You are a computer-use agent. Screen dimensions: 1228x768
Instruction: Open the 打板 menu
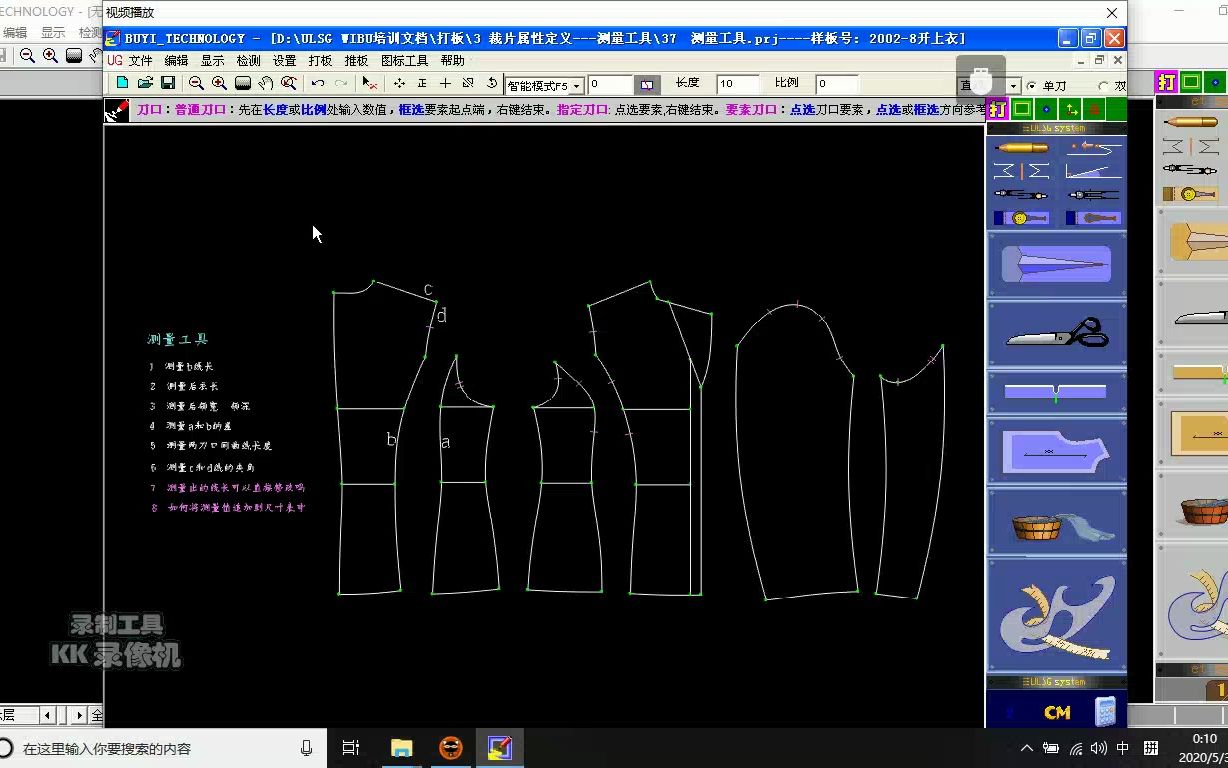click(x=320, y=60)
